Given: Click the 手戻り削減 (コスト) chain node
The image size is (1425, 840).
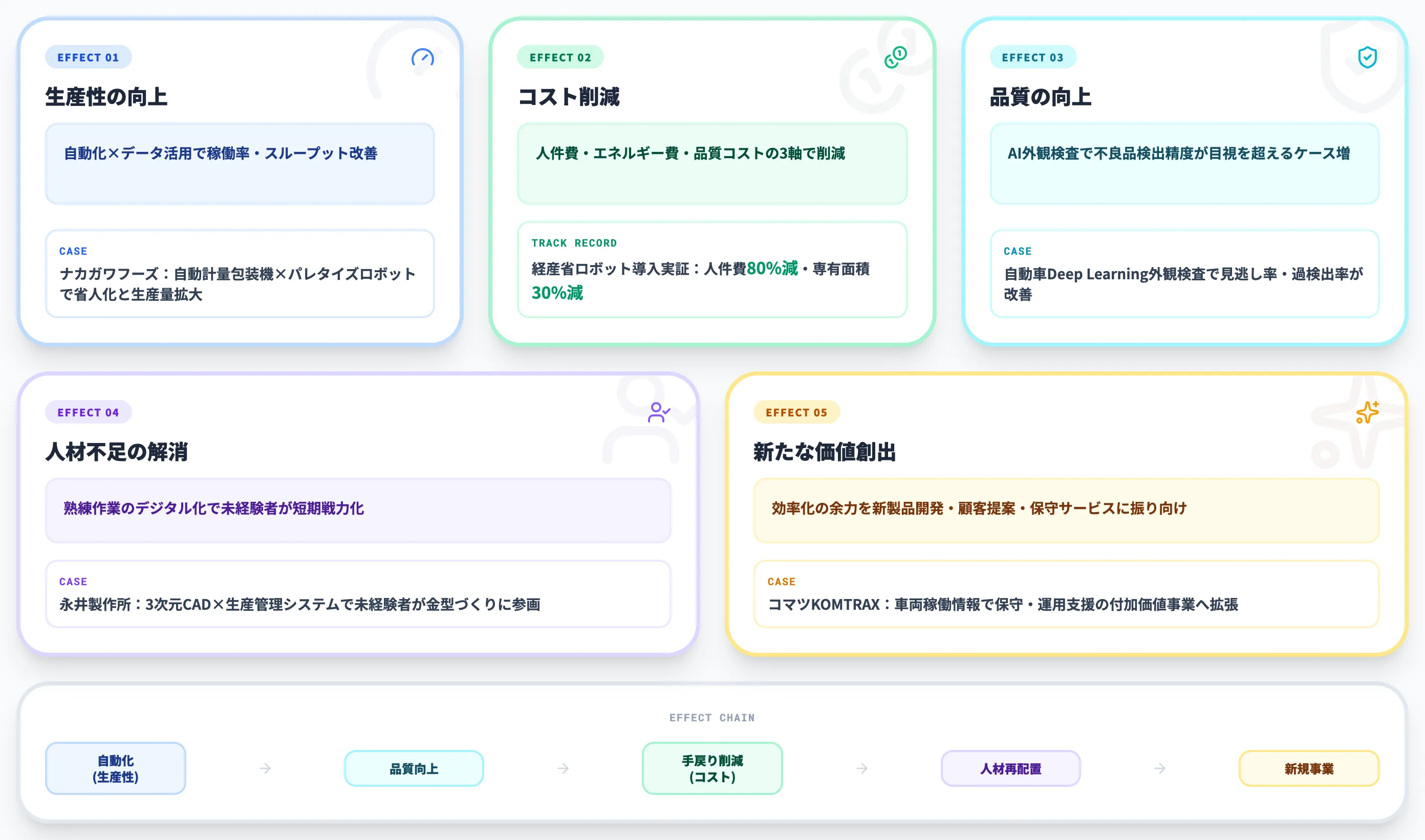Looking at the screenshot, I should click(712, 768).
